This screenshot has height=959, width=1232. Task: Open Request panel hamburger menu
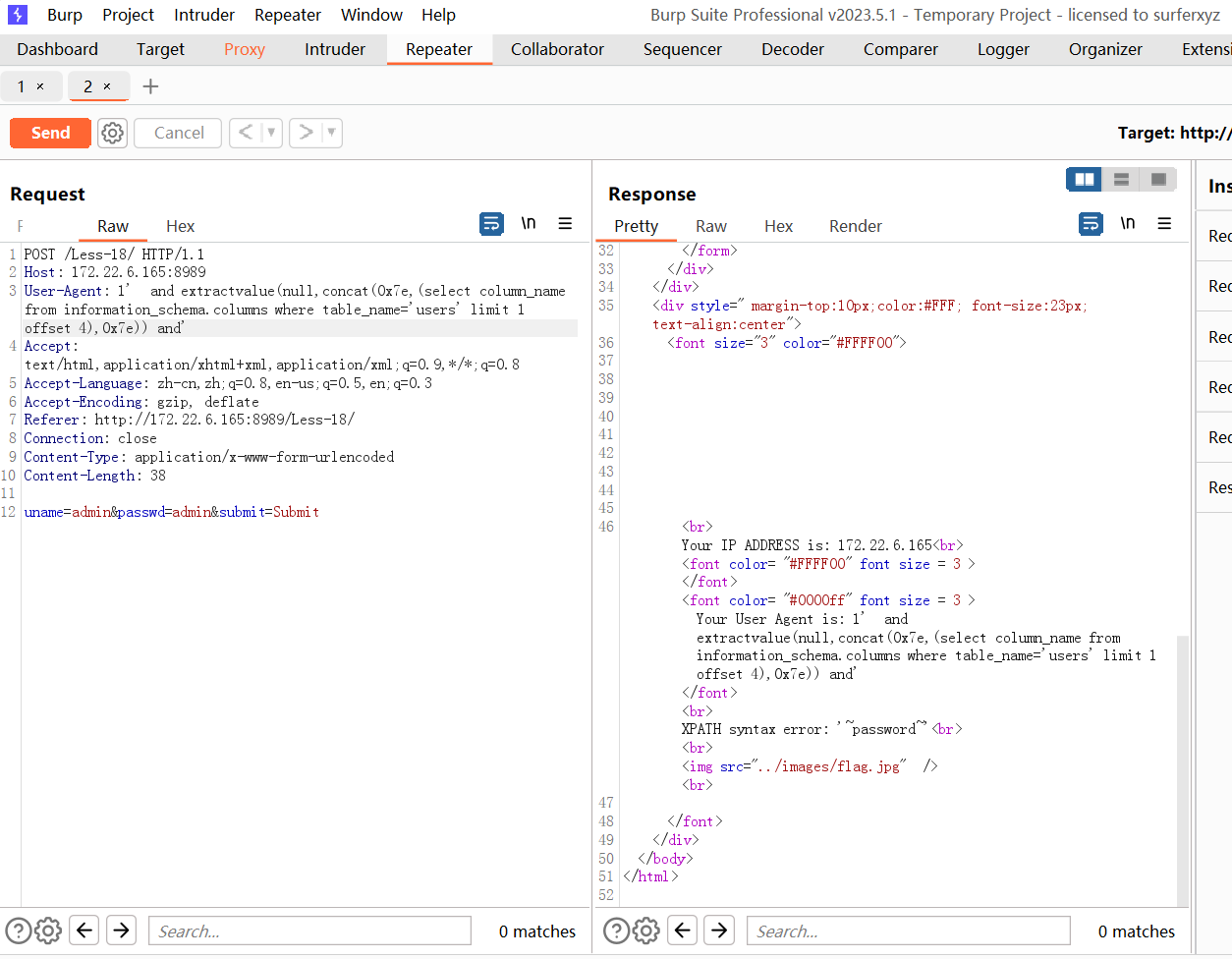(565, 224)
